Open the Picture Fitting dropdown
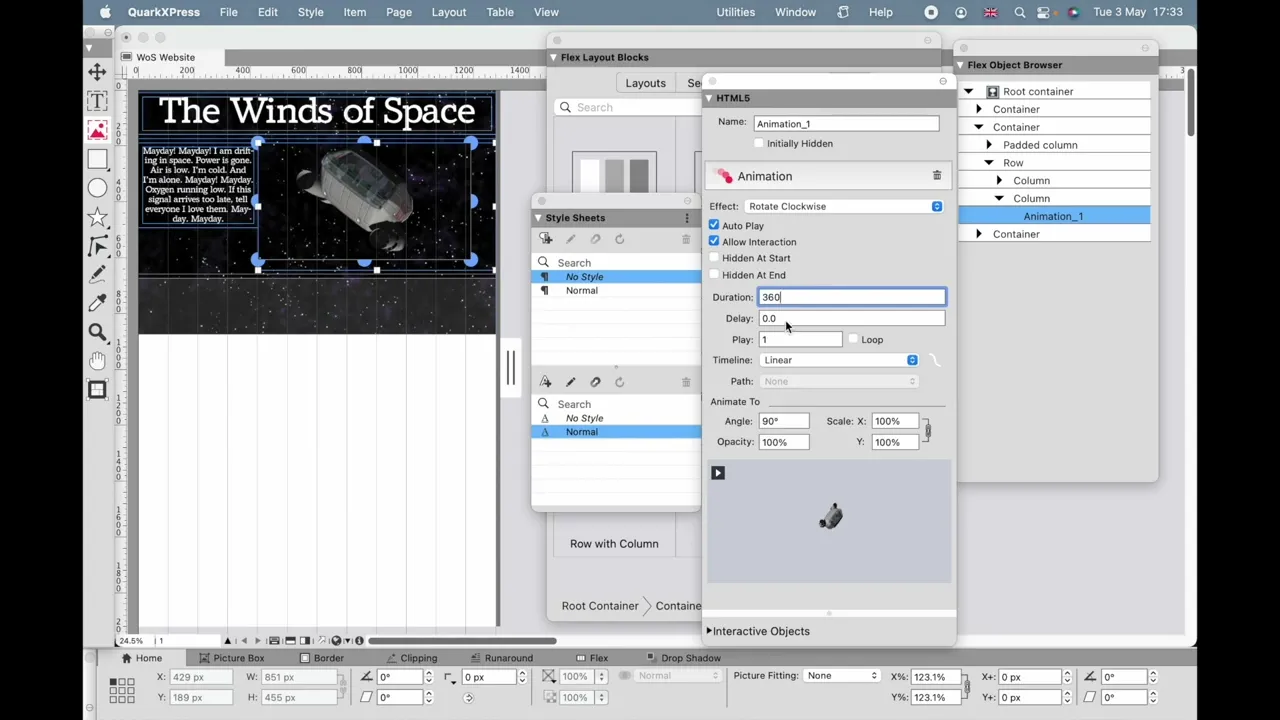 coord(840,676)
